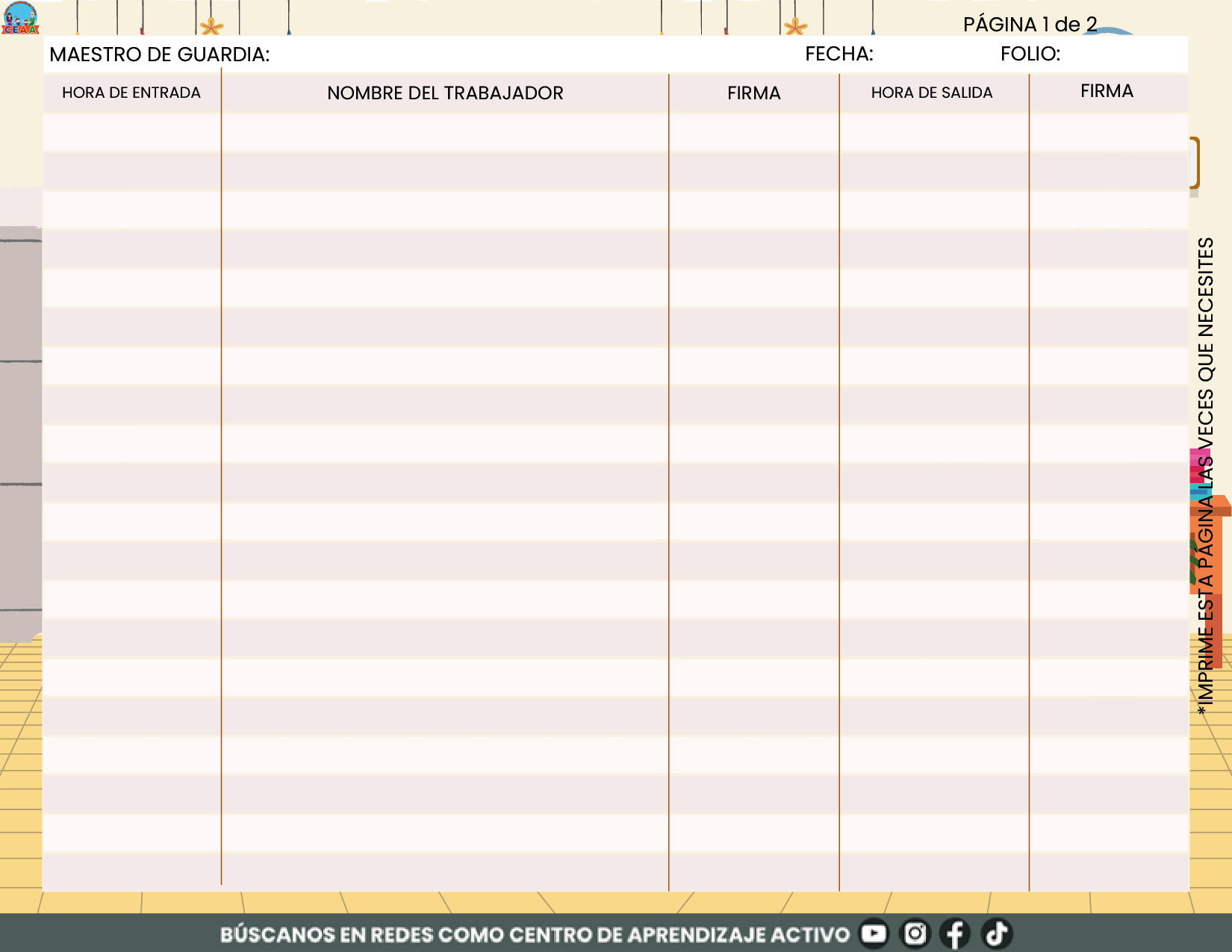This screenshot has height=952, width=1232.
Task: Click the vertical IMPRIME ESTA PÁGINA note
Action: (x=1206, y=476)
